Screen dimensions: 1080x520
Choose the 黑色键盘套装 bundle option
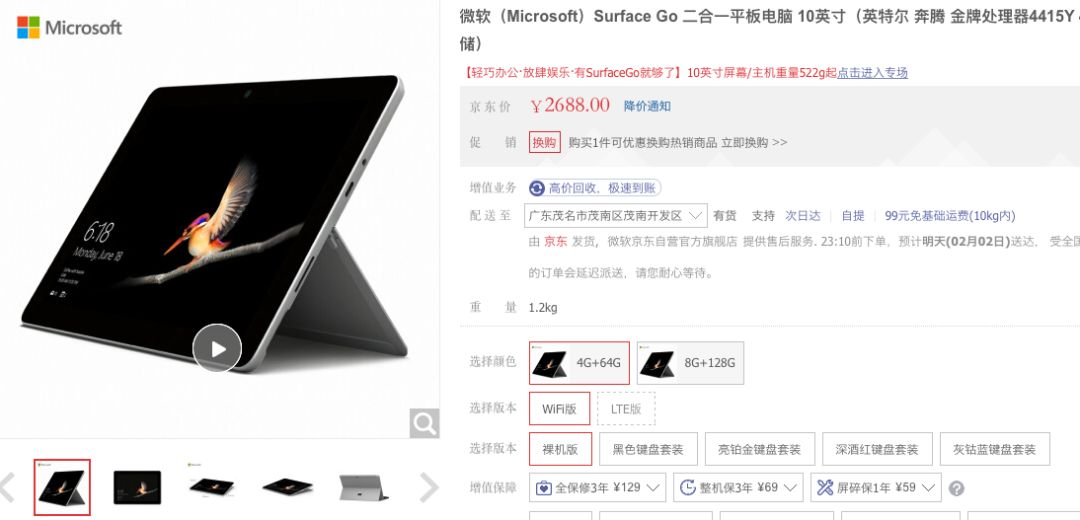tap(648, 449)
